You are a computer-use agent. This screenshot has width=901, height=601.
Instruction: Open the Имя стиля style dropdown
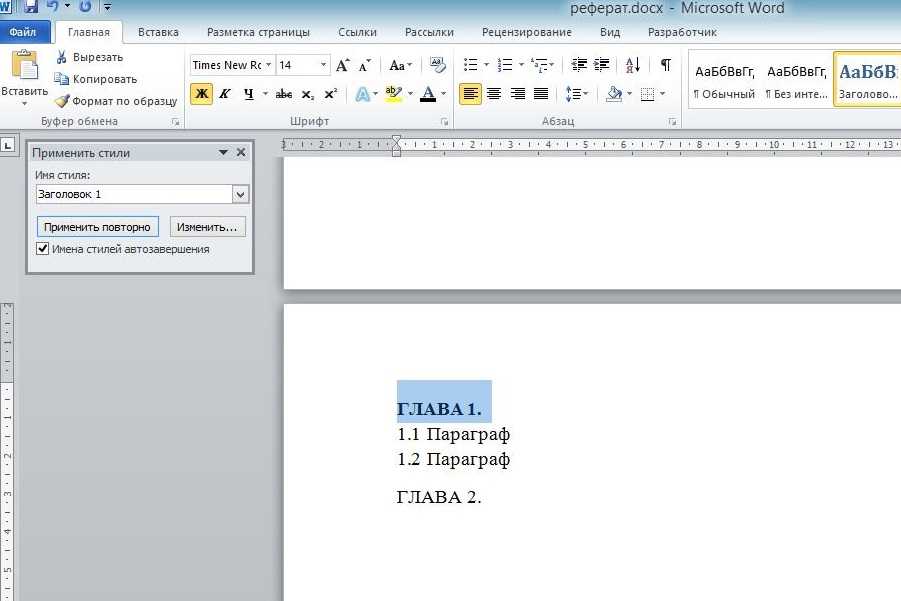(240, 194)
